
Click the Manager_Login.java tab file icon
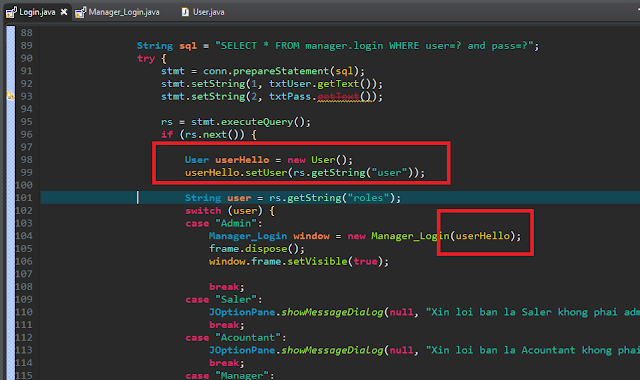pyautogui.click(x=80, y=12)
